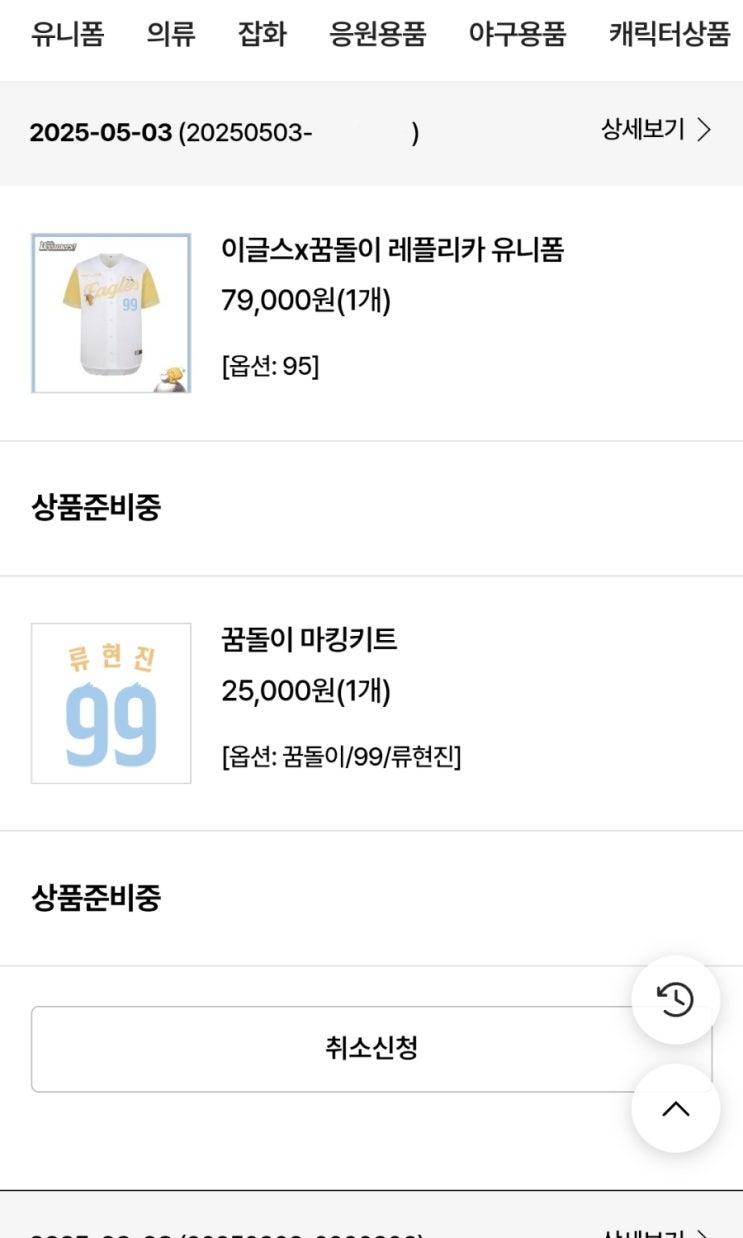743x1238 pixels.
Task: Select the 2025-05-03 order date header
Action: pos(101,133)
